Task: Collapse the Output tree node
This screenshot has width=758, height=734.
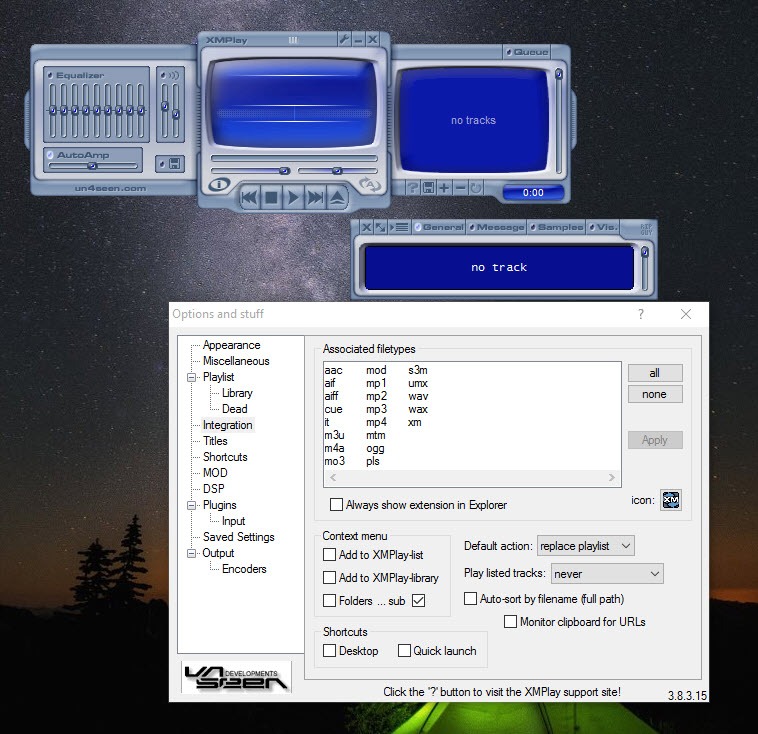Action: click(x=192, y=553)
